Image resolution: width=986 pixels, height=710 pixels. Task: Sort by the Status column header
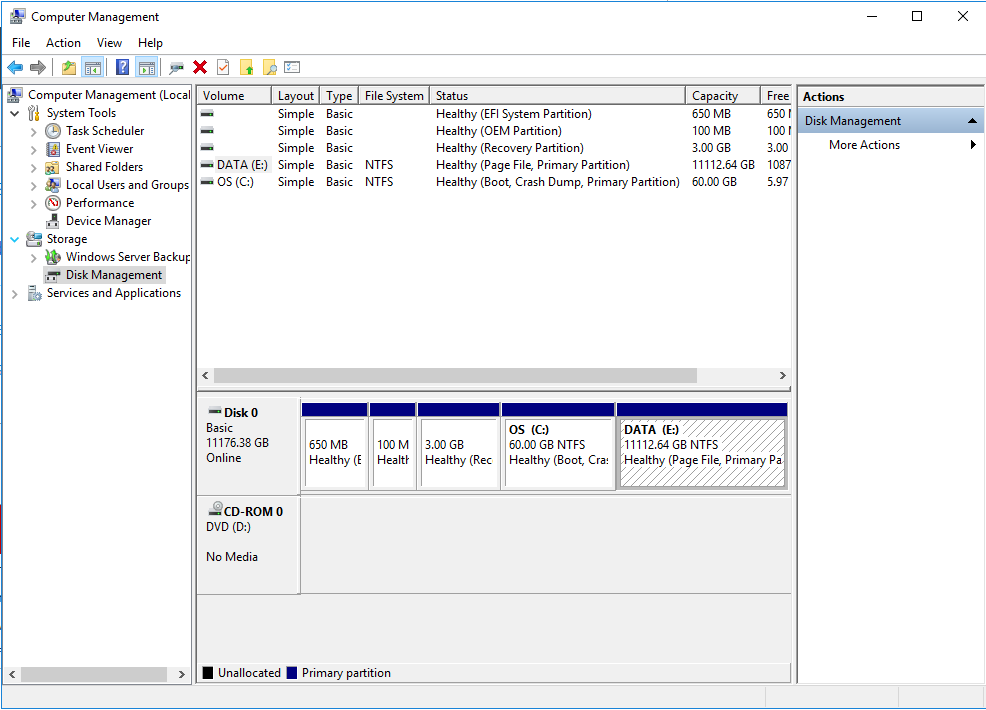click(x=558, y=96)
